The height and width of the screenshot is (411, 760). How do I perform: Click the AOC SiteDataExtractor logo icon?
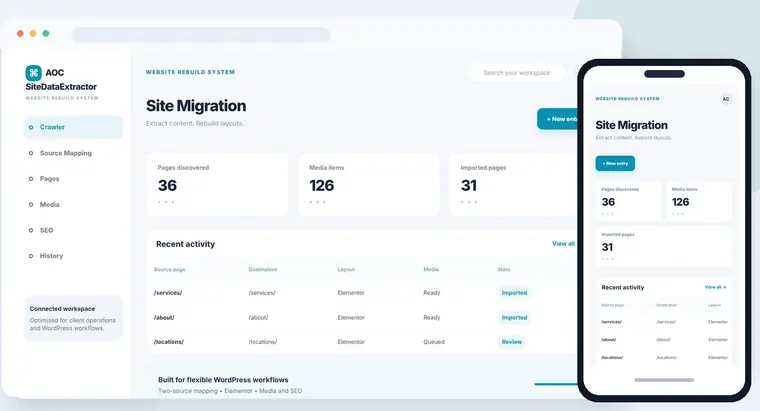(33, 73)
